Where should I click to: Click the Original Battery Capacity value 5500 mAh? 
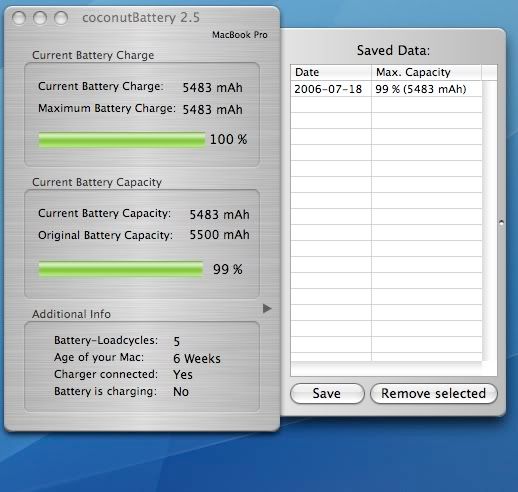click(x=219, y=235)
